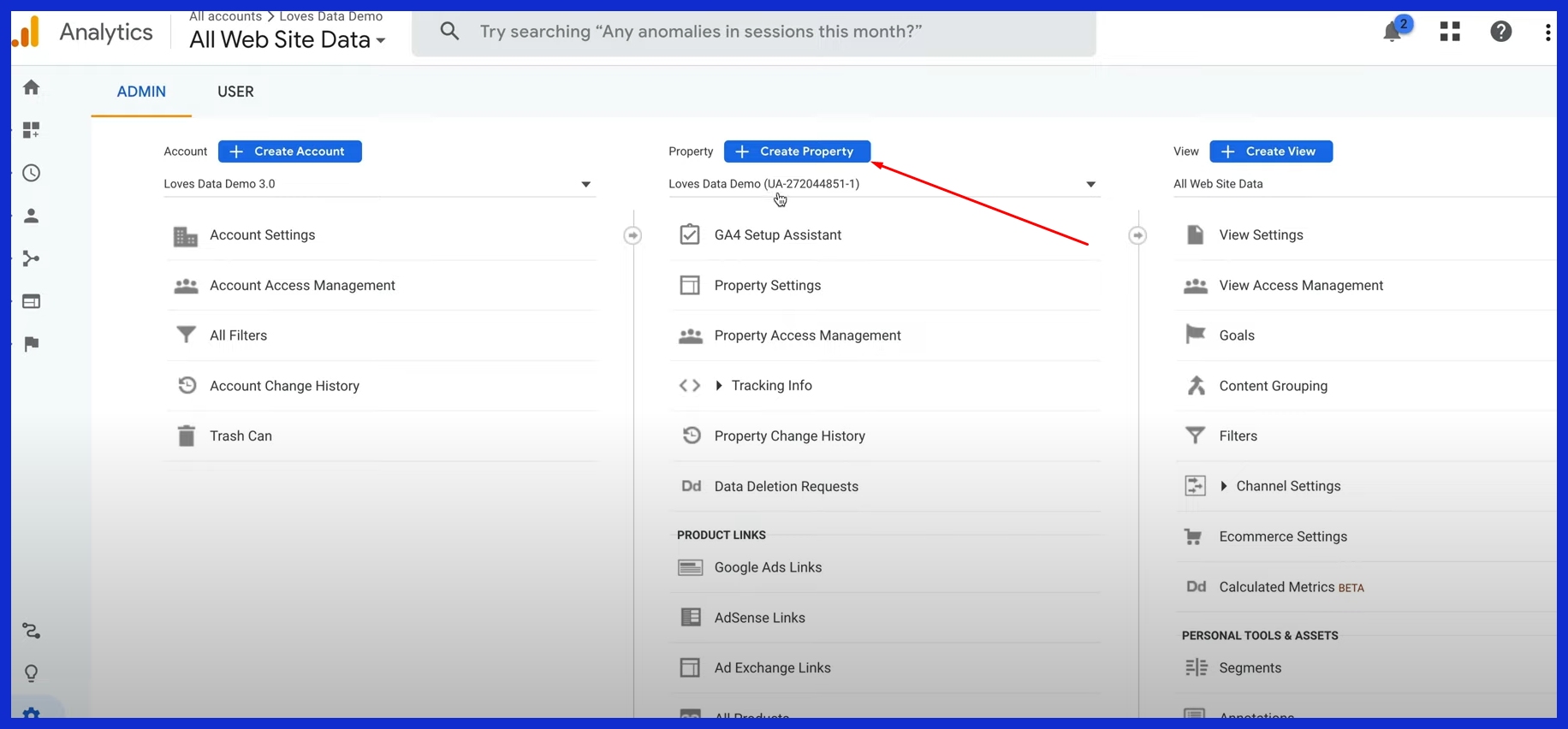This screenshot has width=1568, height=729.
Task: Open the Google apps grid icon
Action: (x=1450, y=32)
